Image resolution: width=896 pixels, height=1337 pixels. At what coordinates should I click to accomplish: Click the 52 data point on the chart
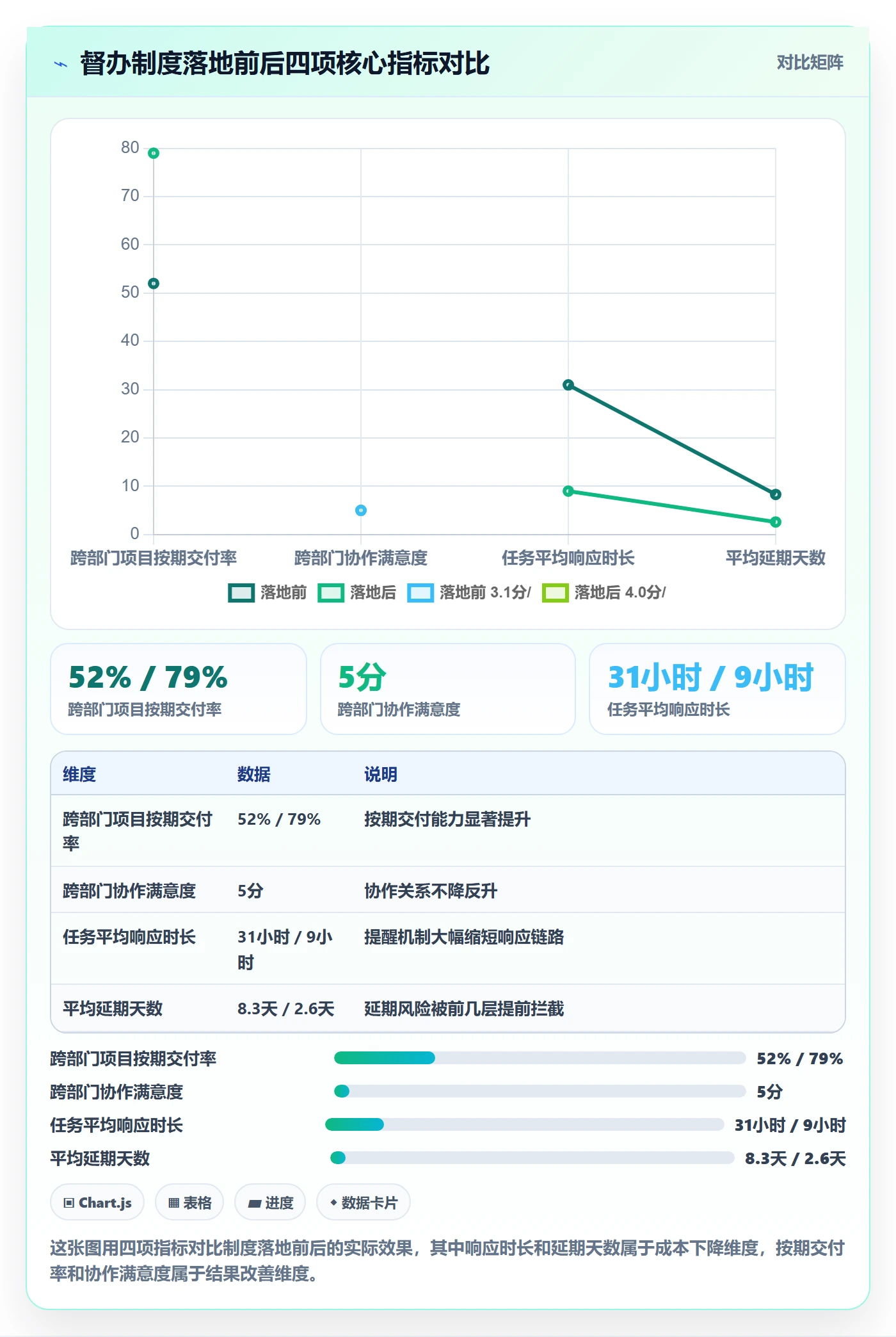[x=154, y=284]
